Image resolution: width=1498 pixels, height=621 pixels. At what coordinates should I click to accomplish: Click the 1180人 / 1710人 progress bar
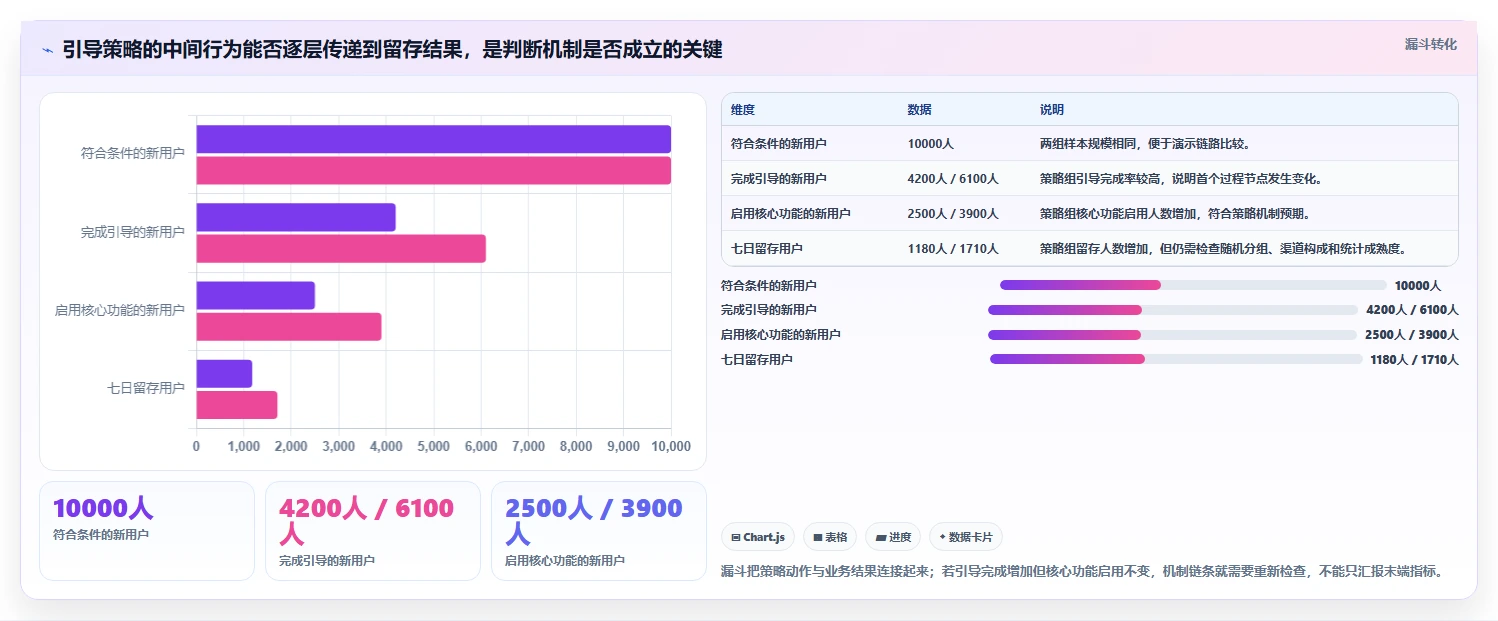click(1176, 359)
